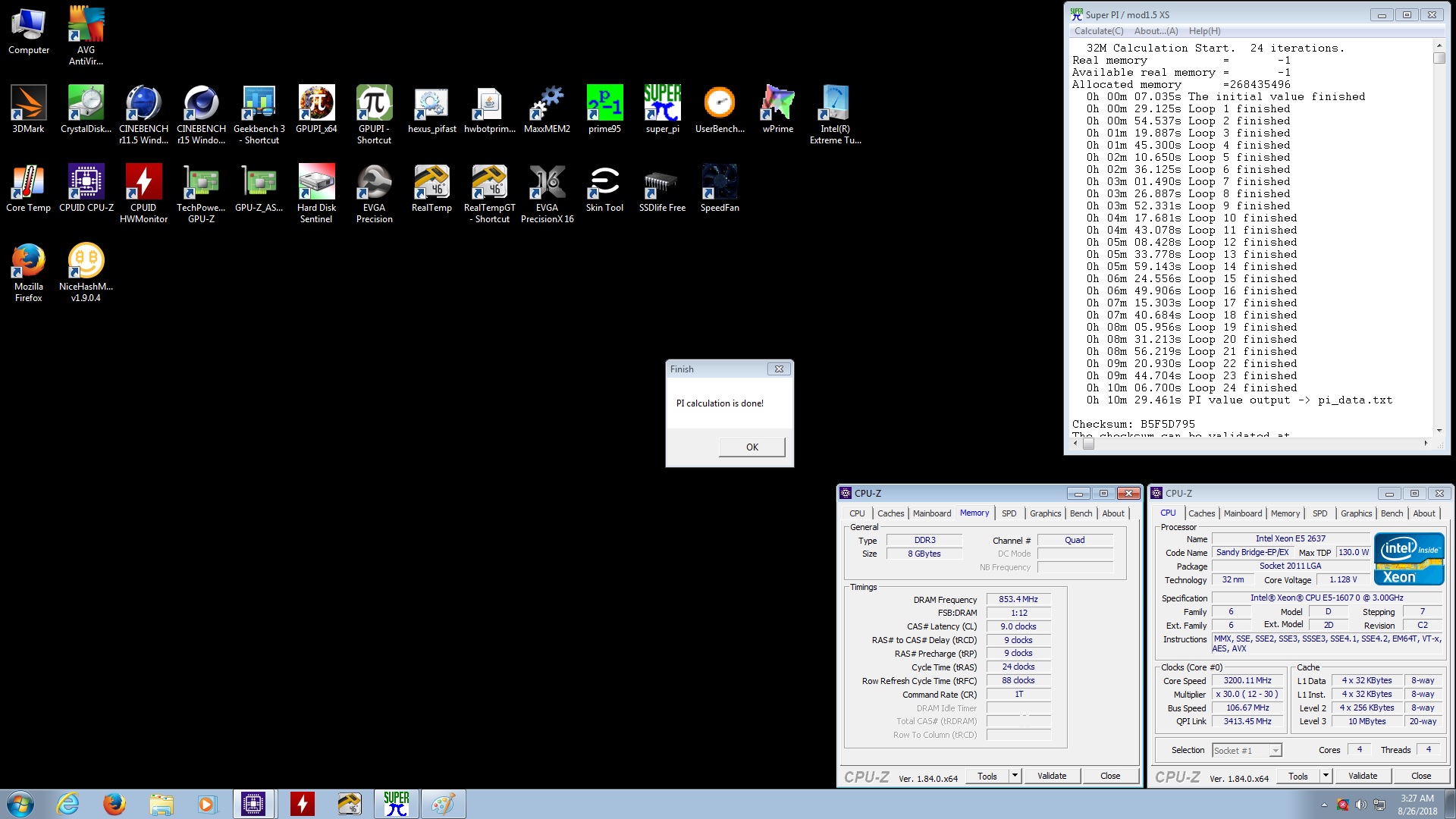Open Graphics tab in right CPU-Z window
This screenshot has height=819, width=1456.
pos(1356,513)
